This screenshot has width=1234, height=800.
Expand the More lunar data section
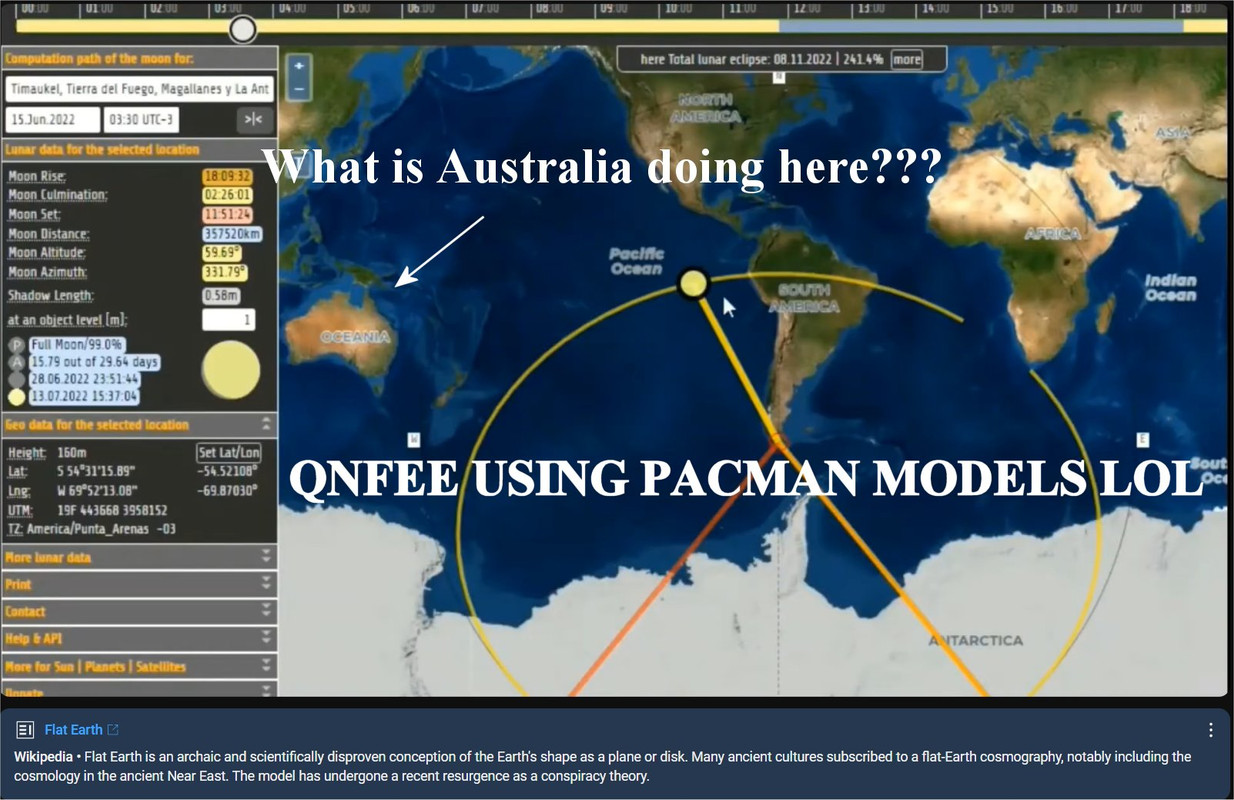point(139,557)
